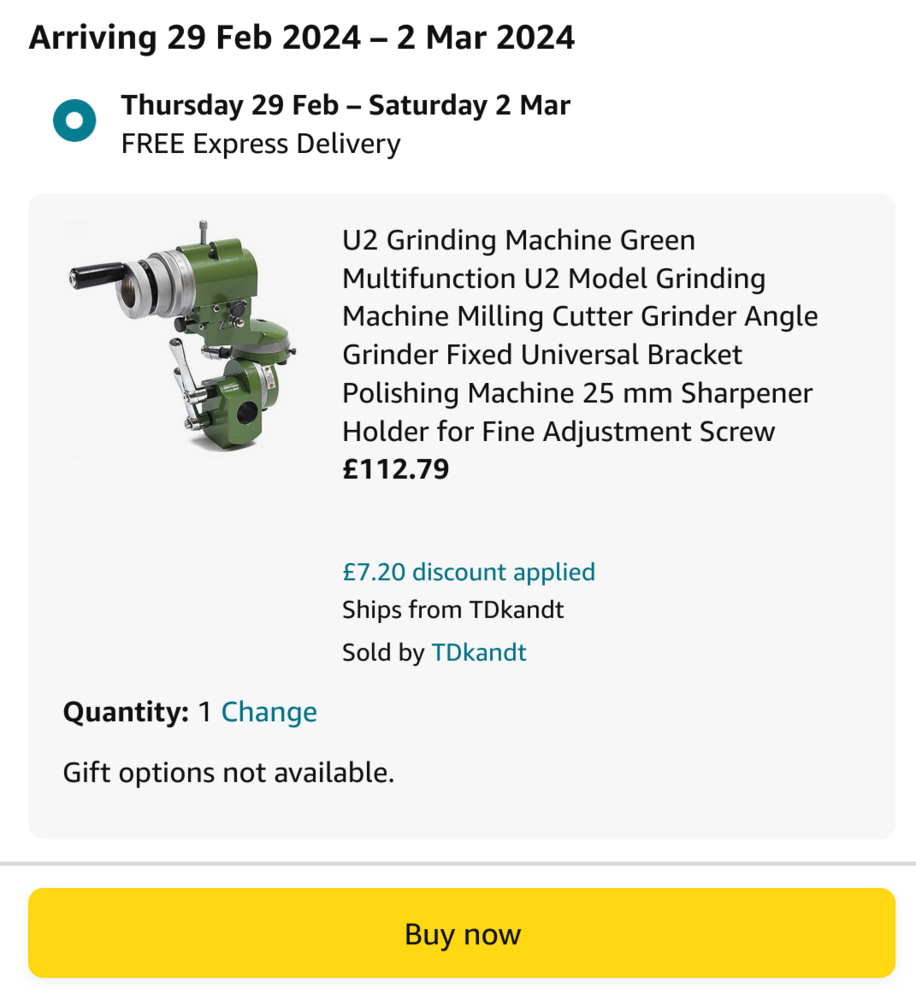The image size is (916, 1000).
Task: Select the Thursday 29 Feb delivery radio button
Action: (74, 121)
